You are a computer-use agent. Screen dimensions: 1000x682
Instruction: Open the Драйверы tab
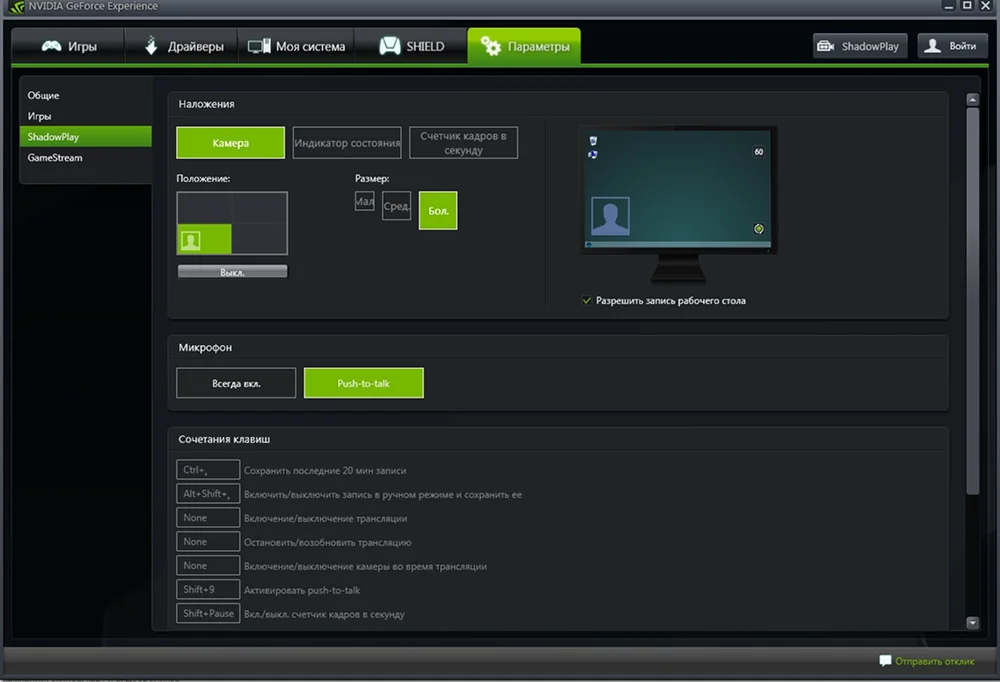(x=182, y=46)
